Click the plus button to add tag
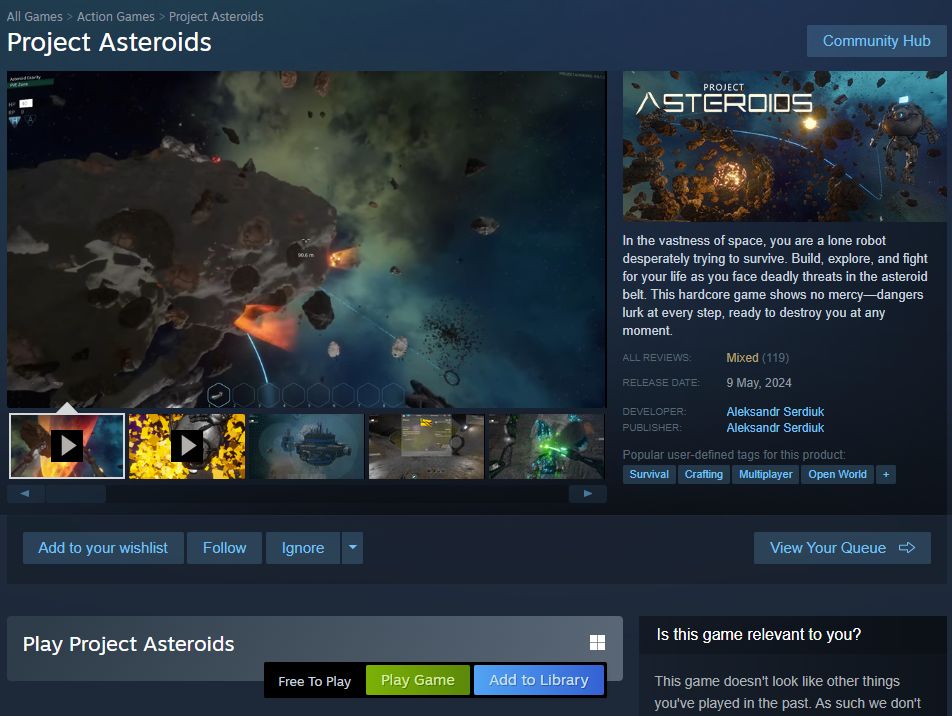Viewport: 952px width, 716px height. [x=886, y=474]
